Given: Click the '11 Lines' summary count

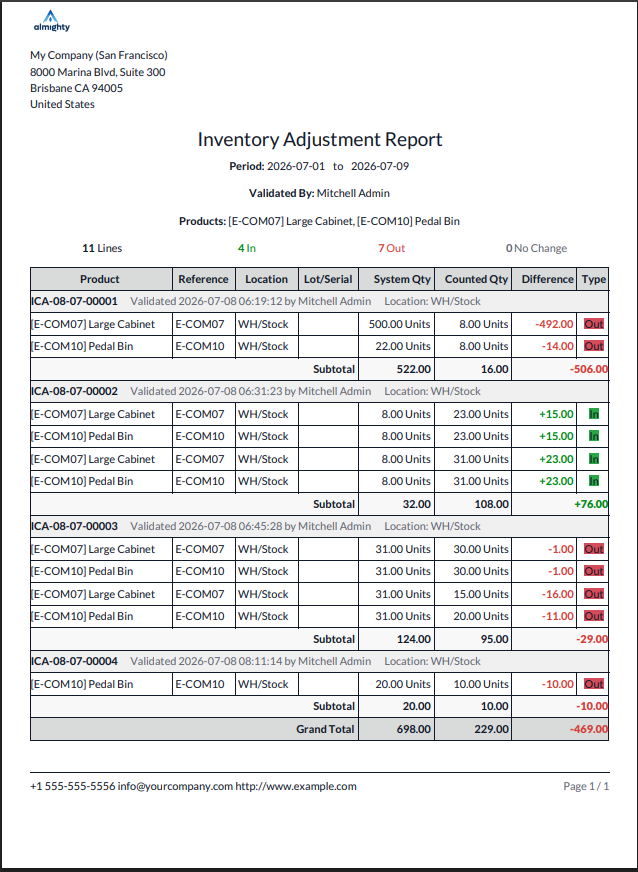Looking at the screenshot, I should coord(102,248).
